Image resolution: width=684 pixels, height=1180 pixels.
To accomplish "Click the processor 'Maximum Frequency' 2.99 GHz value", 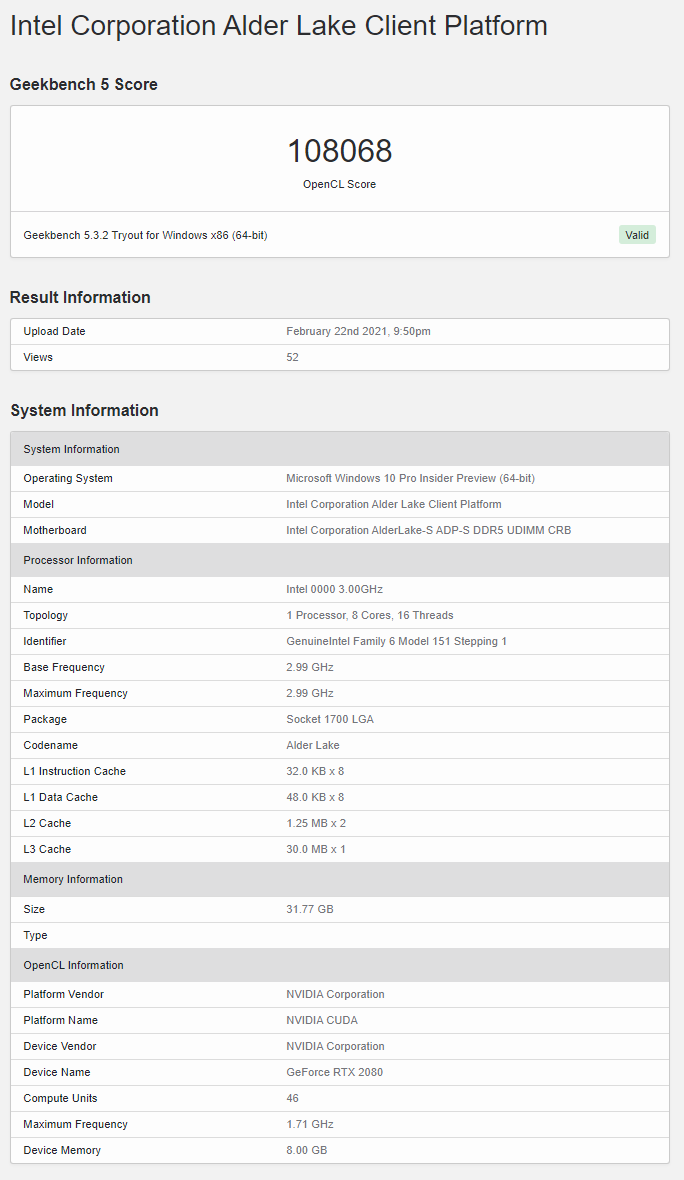I will click(x=309, y=693).
